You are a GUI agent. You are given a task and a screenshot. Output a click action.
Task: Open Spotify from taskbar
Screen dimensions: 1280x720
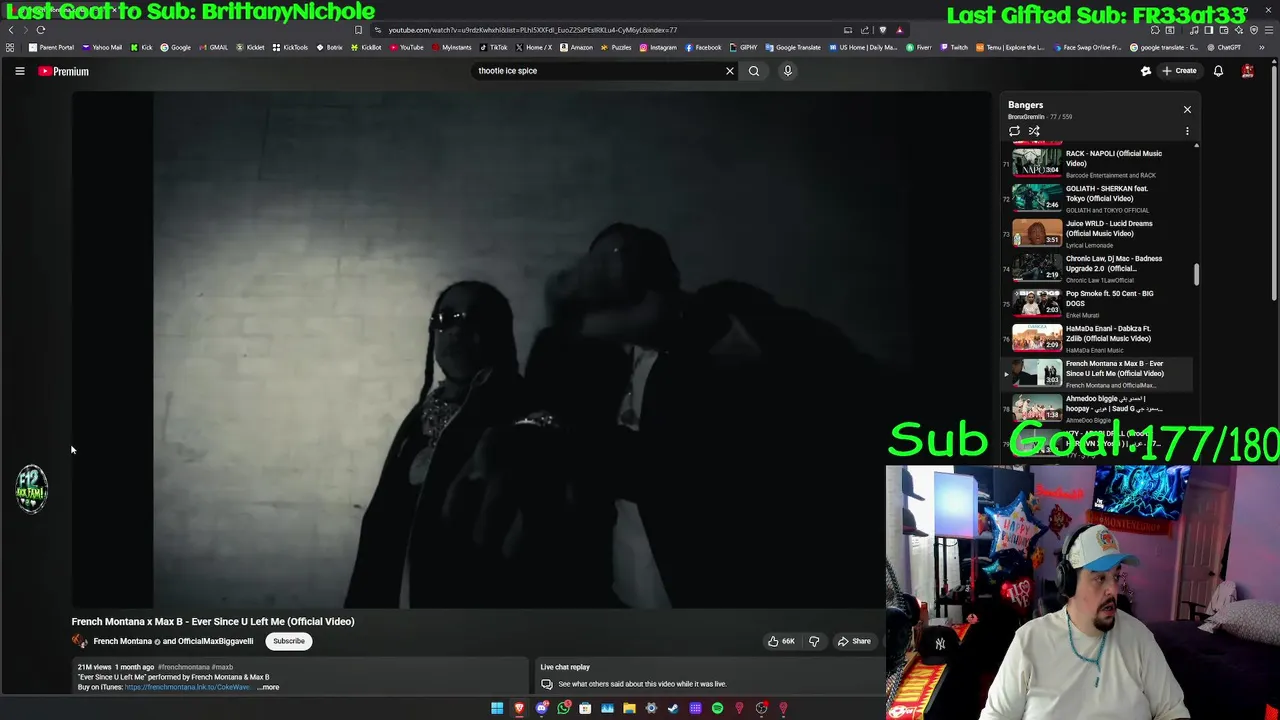click(717, 708)
